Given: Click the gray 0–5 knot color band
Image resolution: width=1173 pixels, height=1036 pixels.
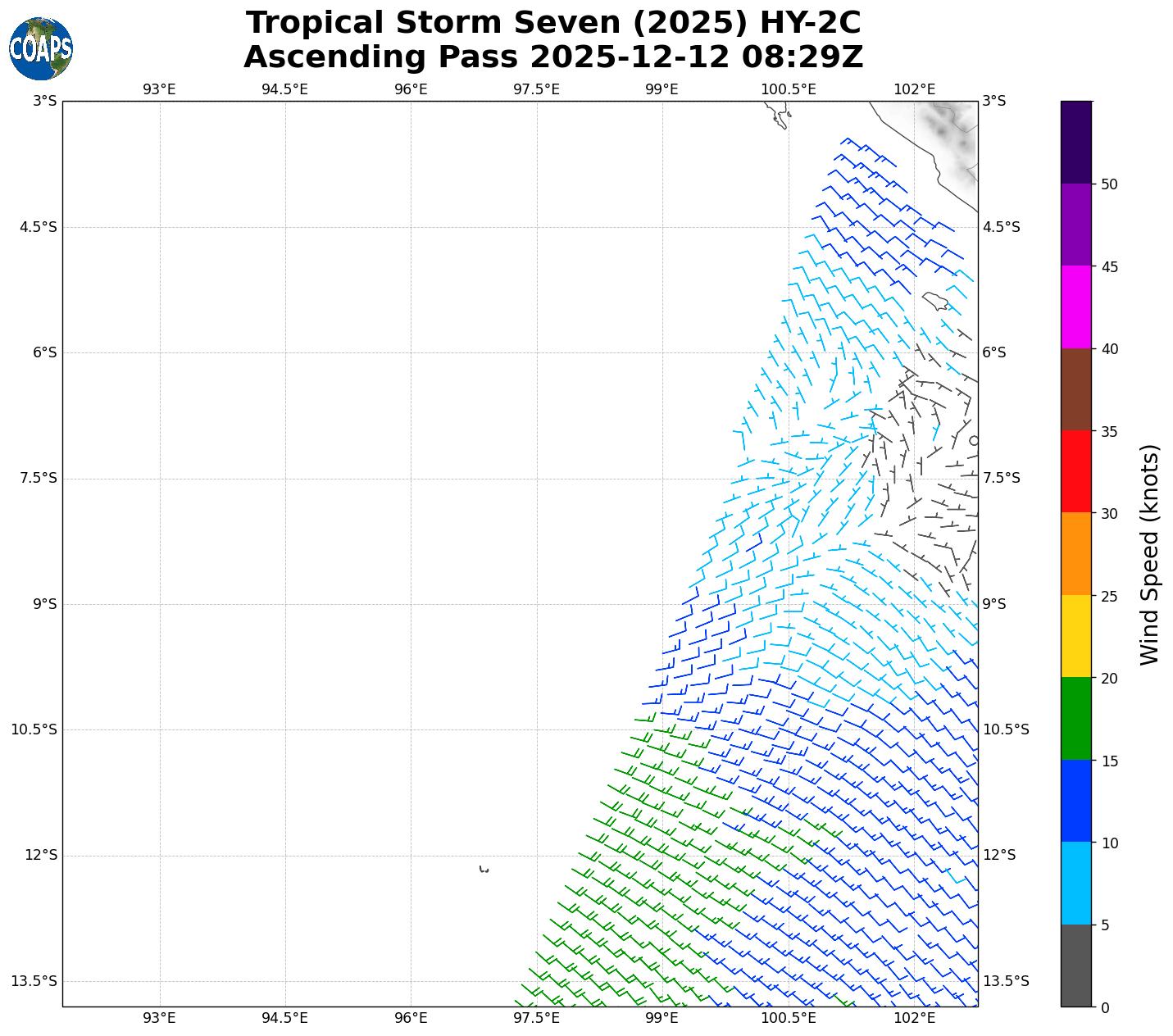Looking at the screenshot, I should point(1075,966).
